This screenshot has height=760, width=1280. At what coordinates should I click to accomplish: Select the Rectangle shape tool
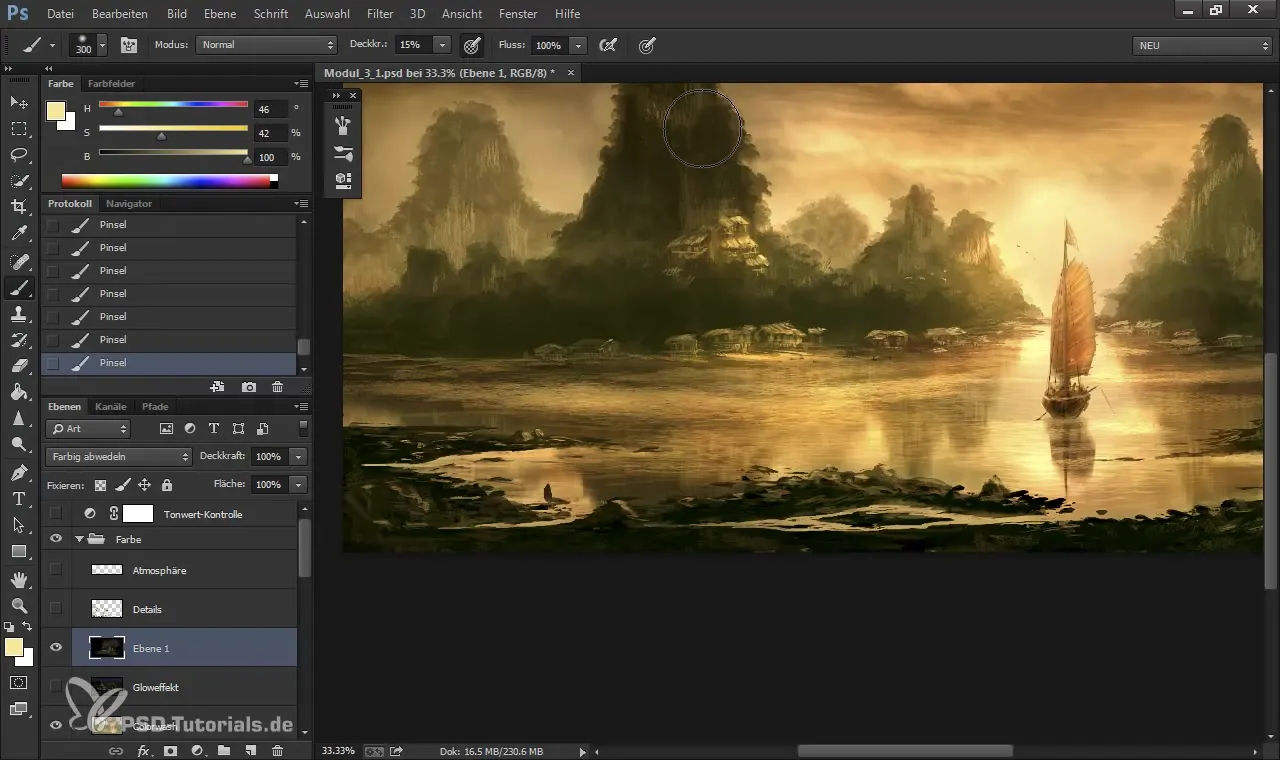click(x=19, y=551)
